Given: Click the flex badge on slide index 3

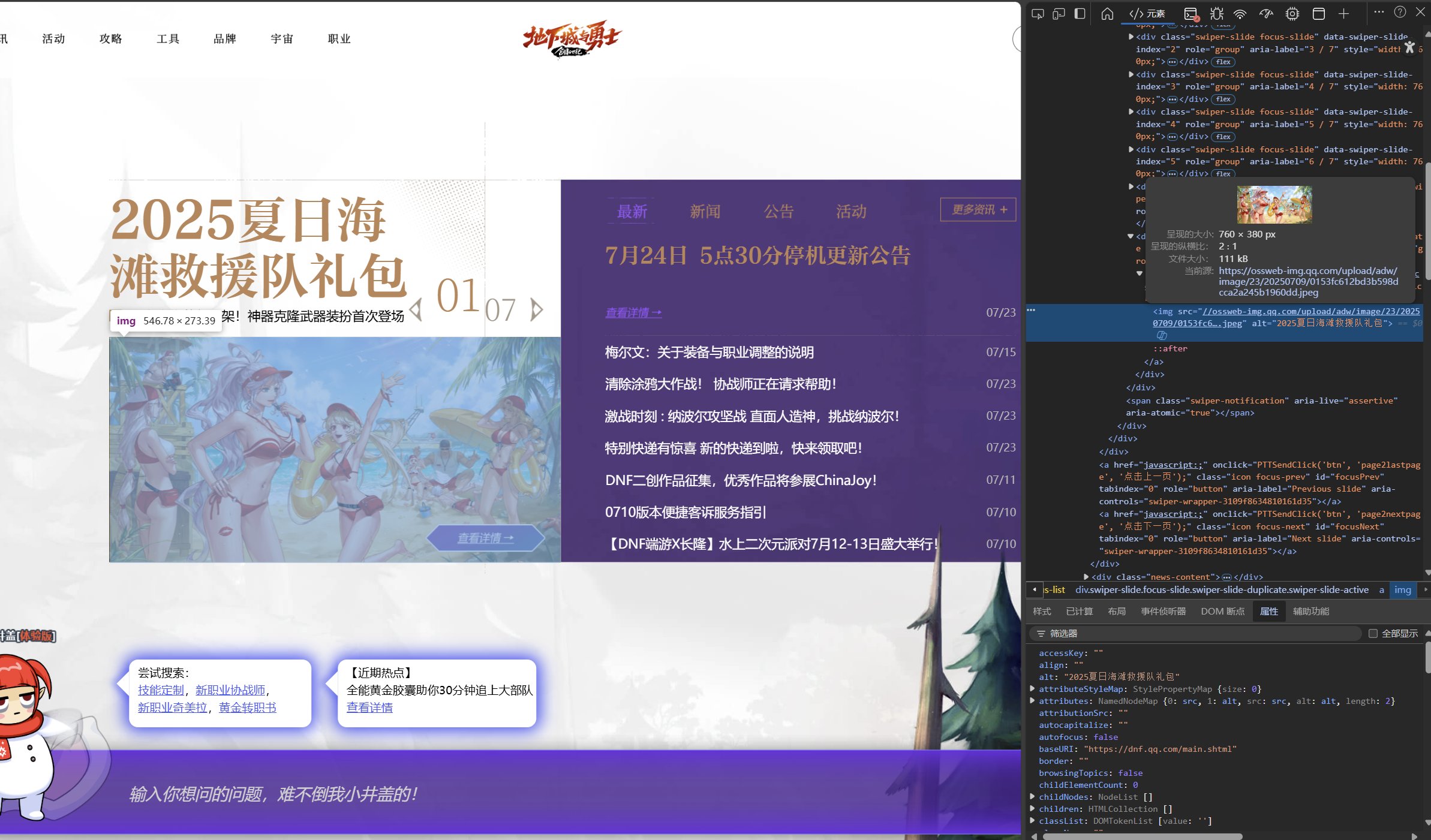Looking at the screenshot, I should 1223,100.
